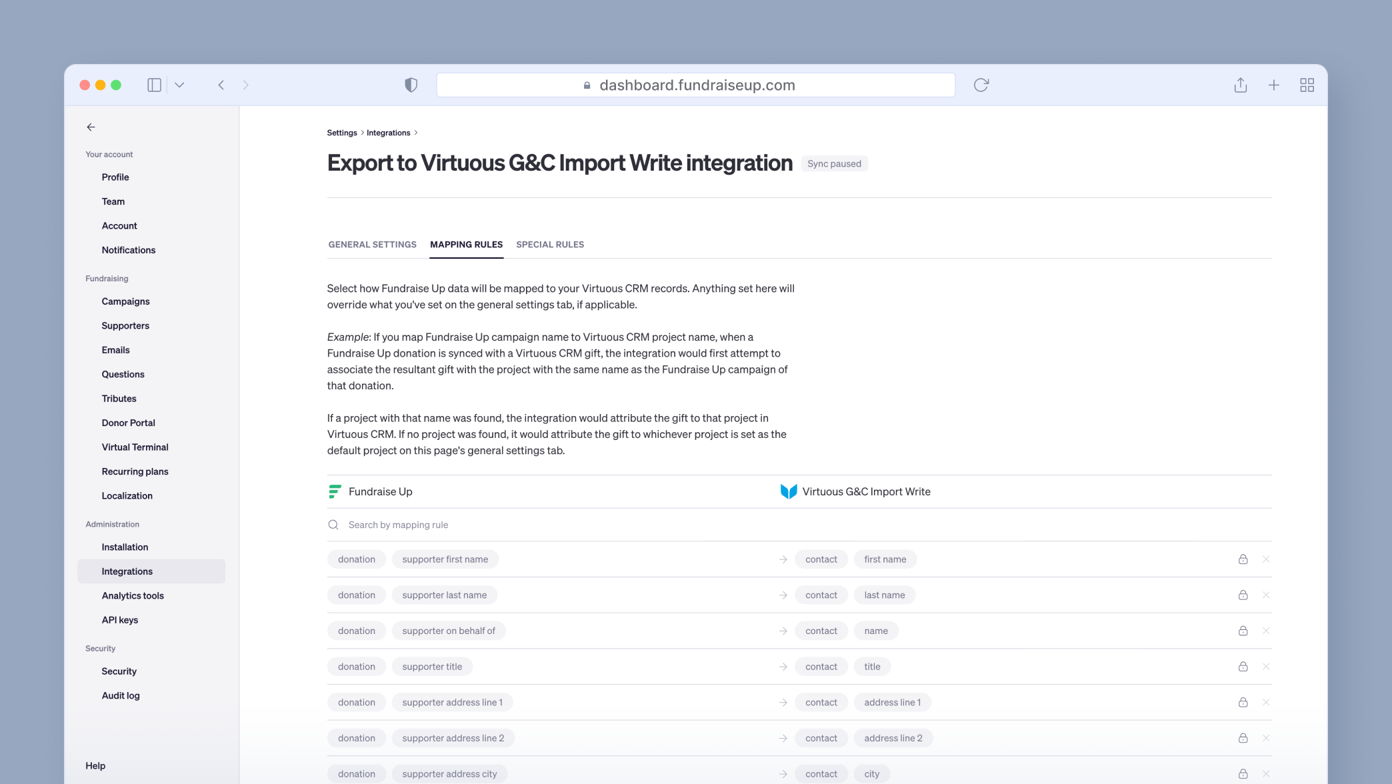Go to Integrations in the breadcrumb
The width and height of the screenshot is (1392, 784).
(x=388, y=133)
